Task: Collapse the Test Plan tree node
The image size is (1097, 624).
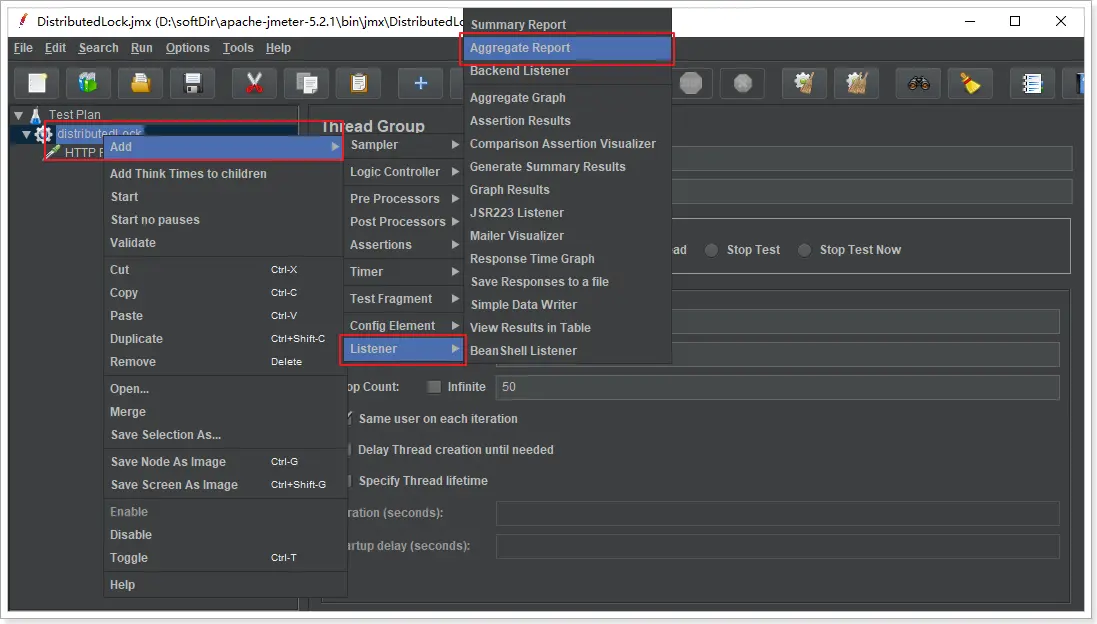Action: pyautogui.click(x=19, y=115)
